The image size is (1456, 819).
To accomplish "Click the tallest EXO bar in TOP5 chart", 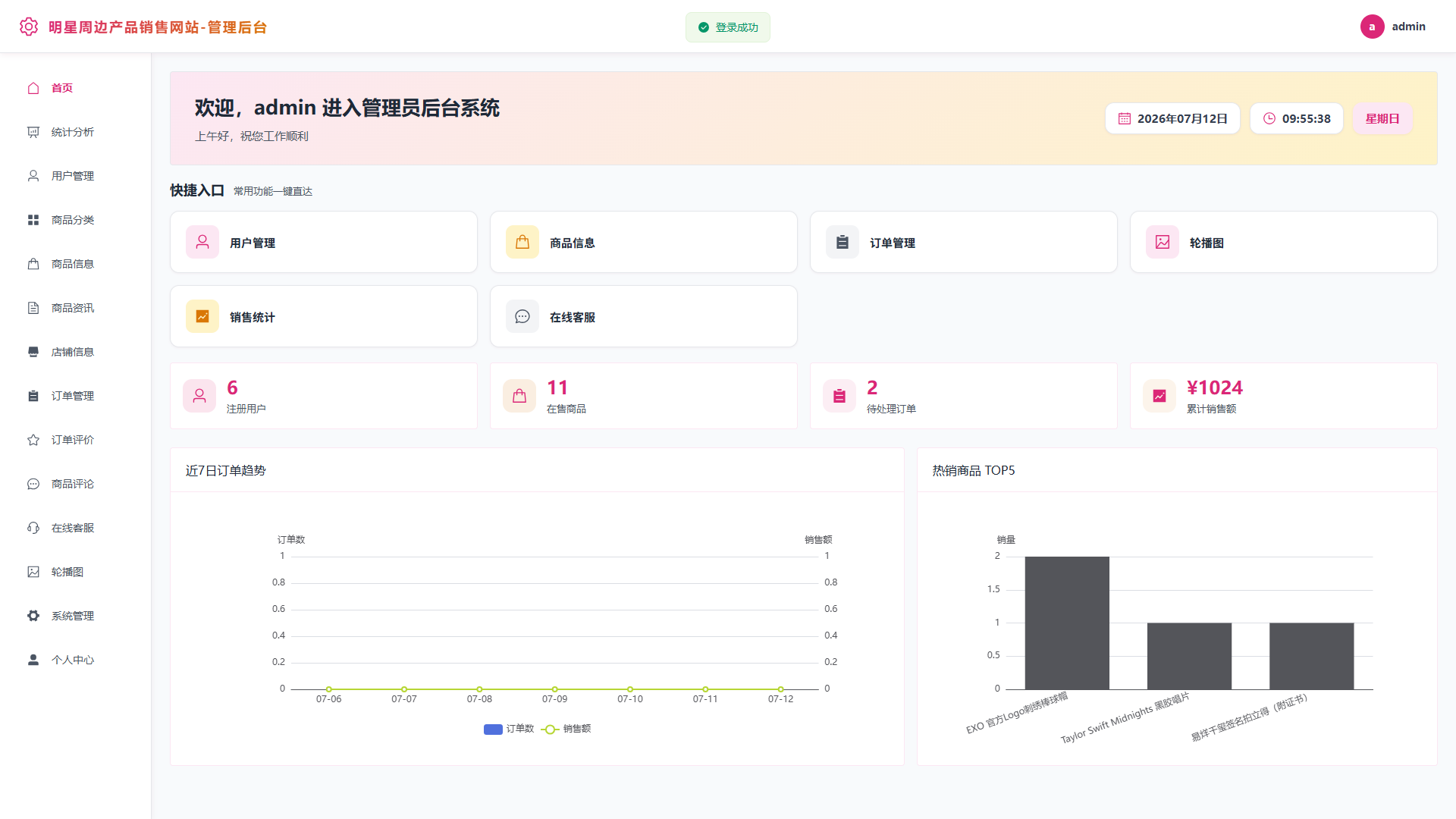I will point(1067,623).
